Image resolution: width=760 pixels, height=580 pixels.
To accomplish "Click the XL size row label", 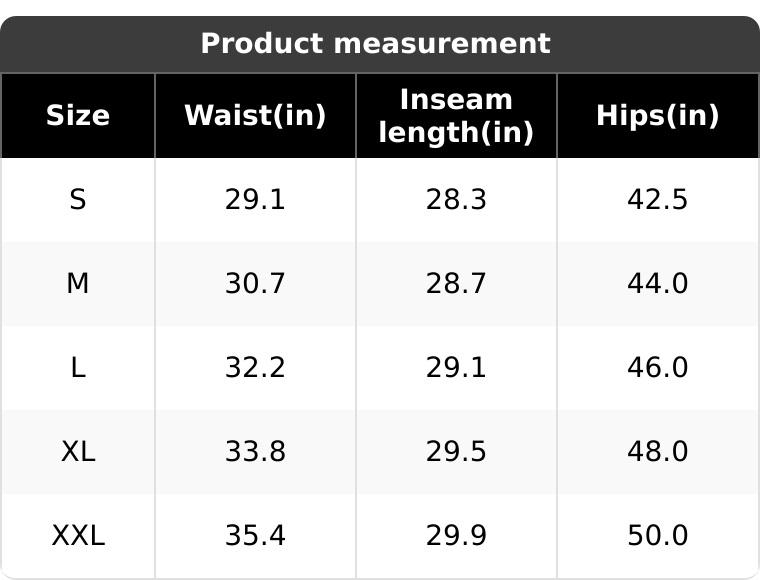I will coord(78,452).
